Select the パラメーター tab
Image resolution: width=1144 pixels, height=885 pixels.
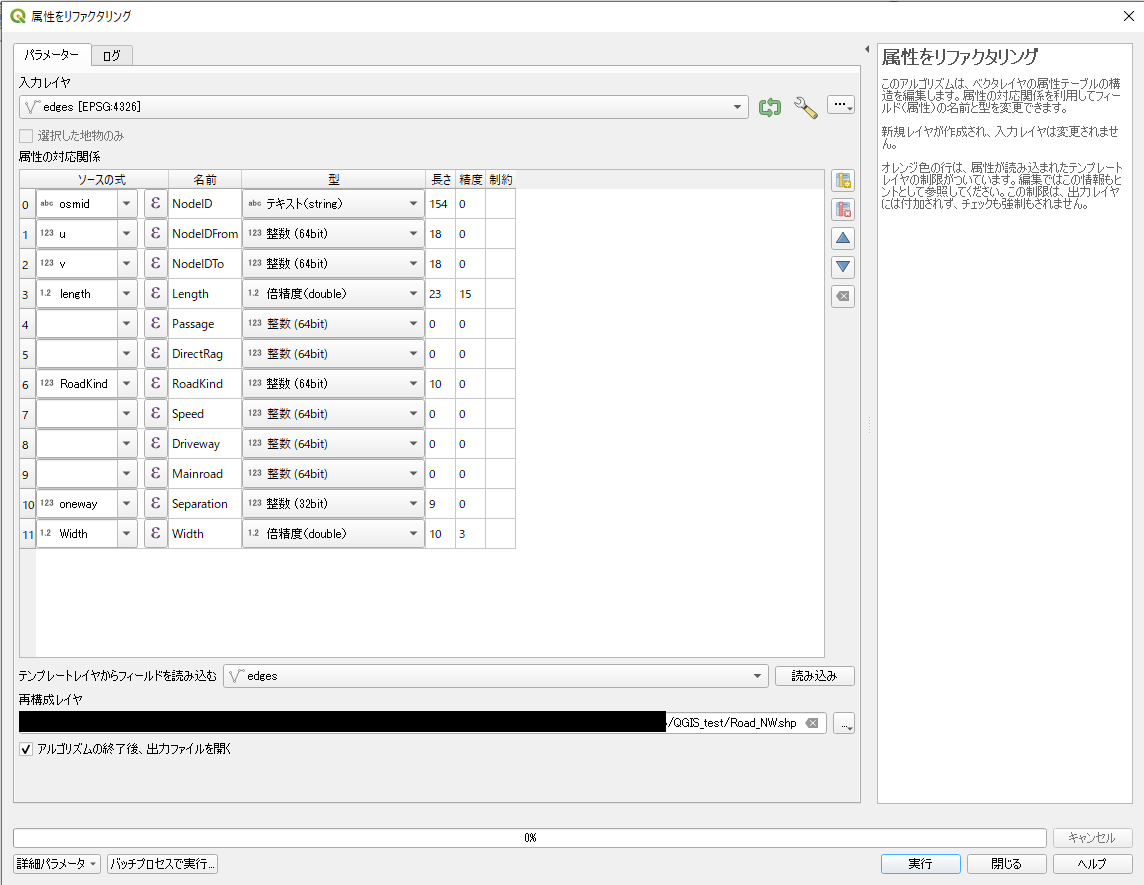(x=52, y=55)
